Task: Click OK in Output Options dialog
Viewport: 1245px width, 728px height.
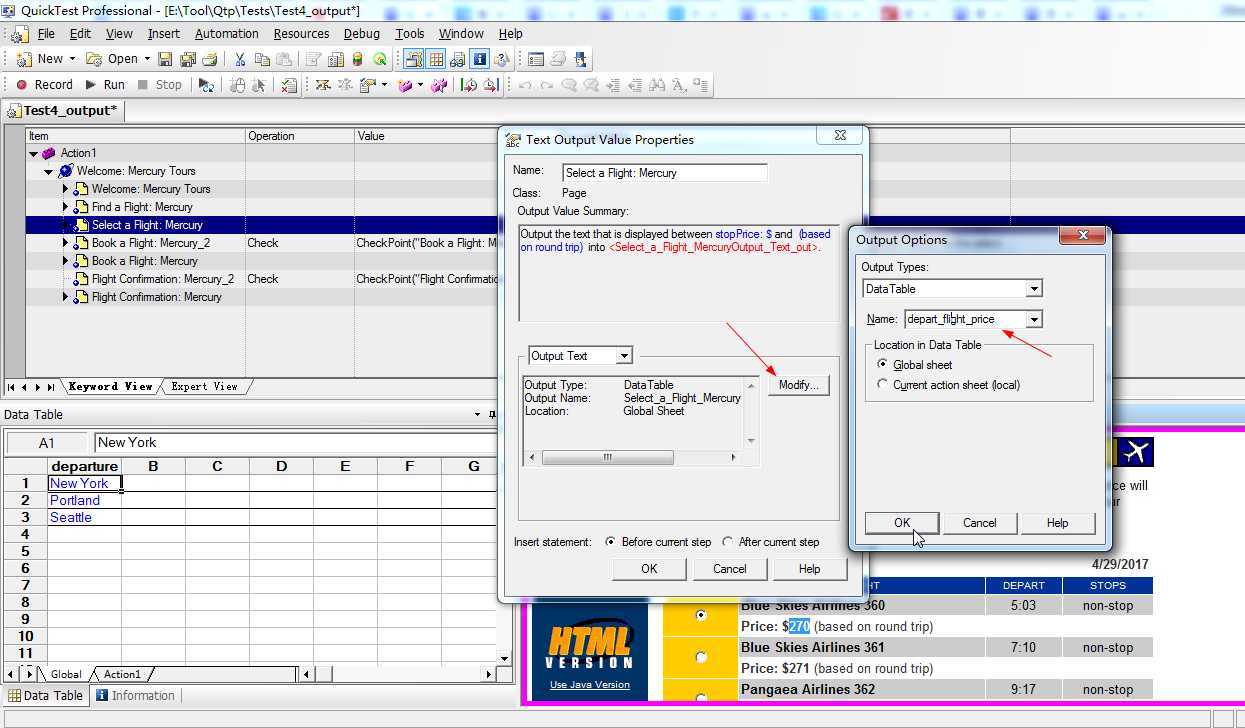Action: point(902,523)
